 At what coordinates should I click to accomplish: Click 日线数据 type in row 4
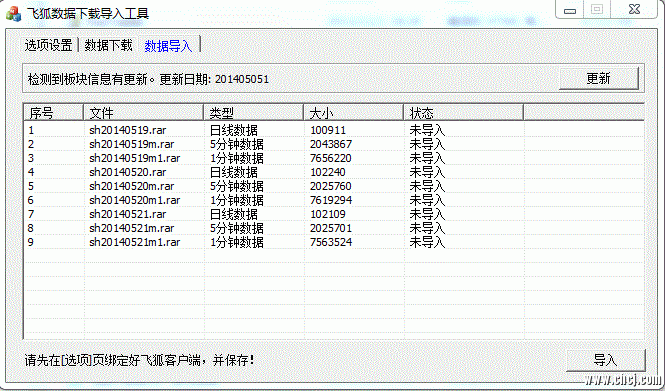point(234,172)
